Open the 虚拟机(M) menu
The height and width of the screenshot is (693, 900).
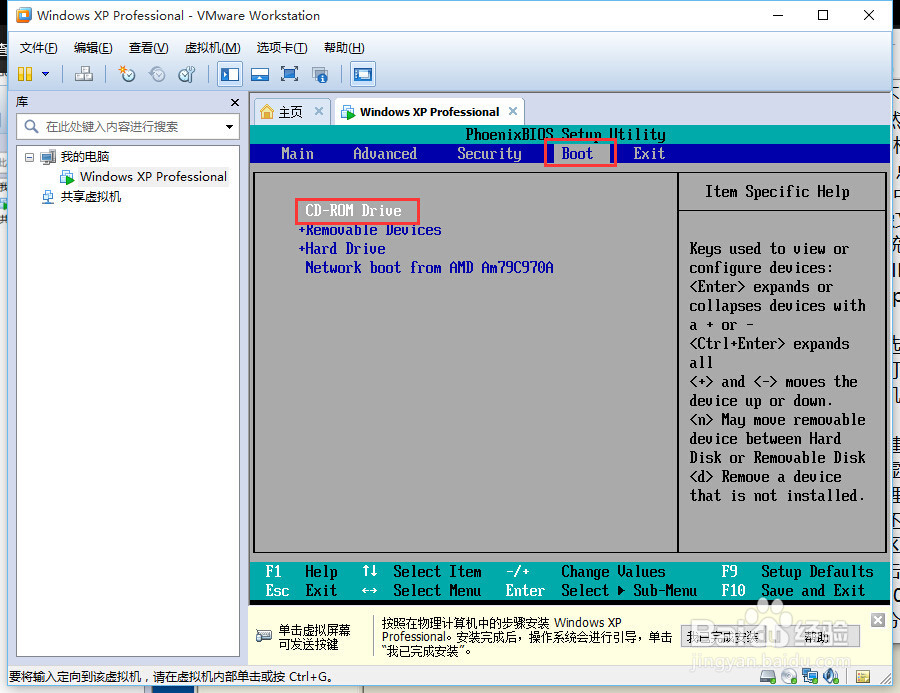pos(213,47)
